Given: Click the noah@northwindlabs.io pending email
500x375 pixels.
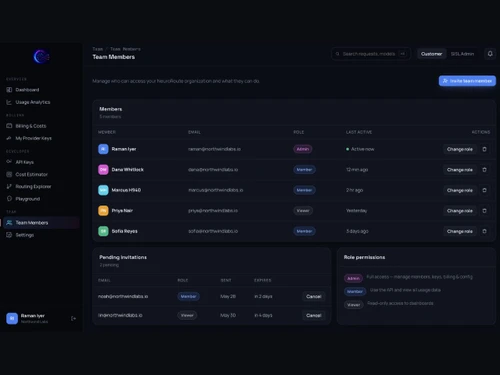Looking at the screenshot, I should (x=123, y=296).
